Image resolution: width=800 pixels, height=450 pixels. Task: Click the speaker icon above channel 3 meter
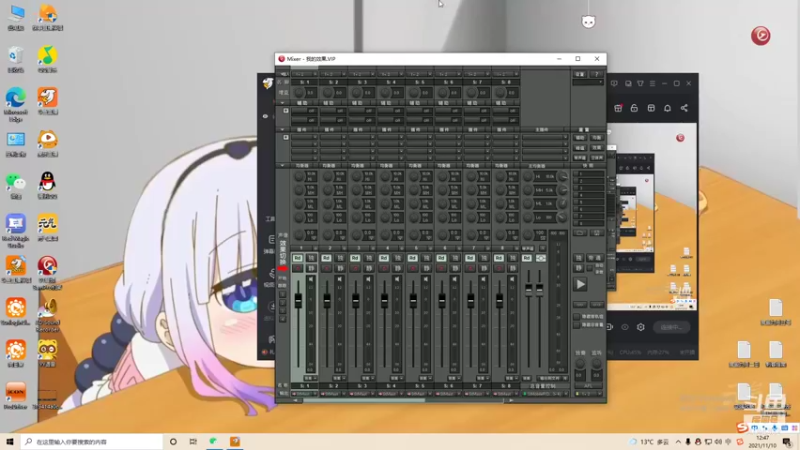(368, 279)
